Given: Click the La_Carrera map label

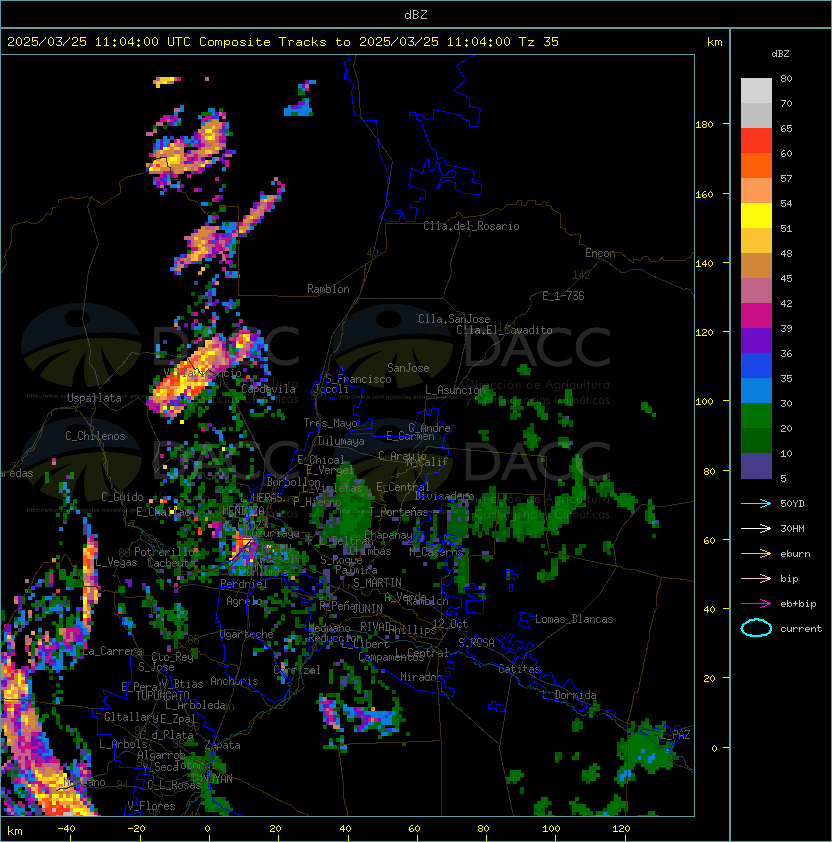Looking at the screenshot, I should 112,651.
